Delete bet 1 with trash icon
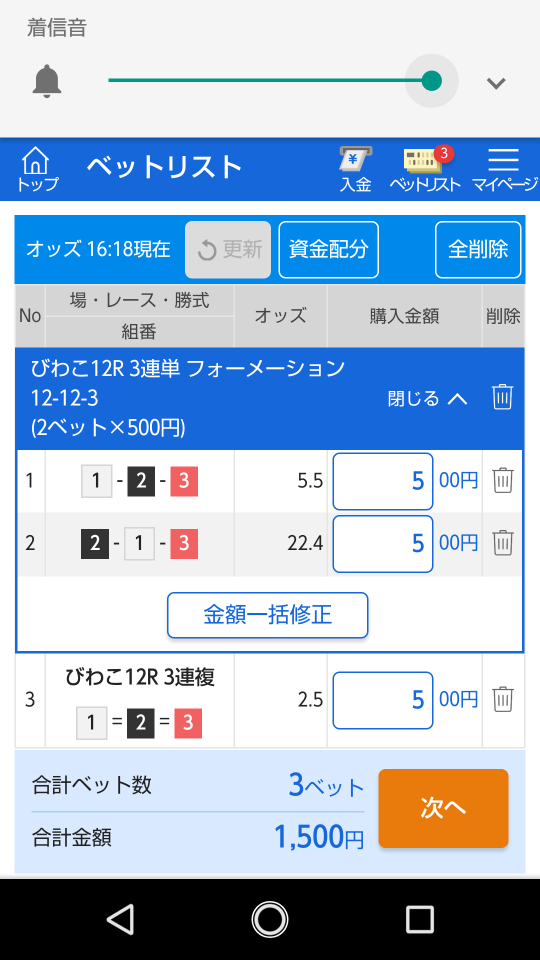This screenshot has width=540, height=960. point(503,481)
